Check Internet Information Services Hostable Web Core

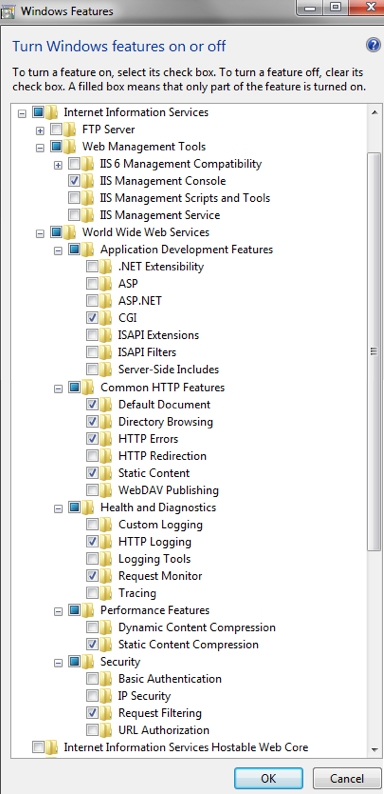(x=38, y=747)
